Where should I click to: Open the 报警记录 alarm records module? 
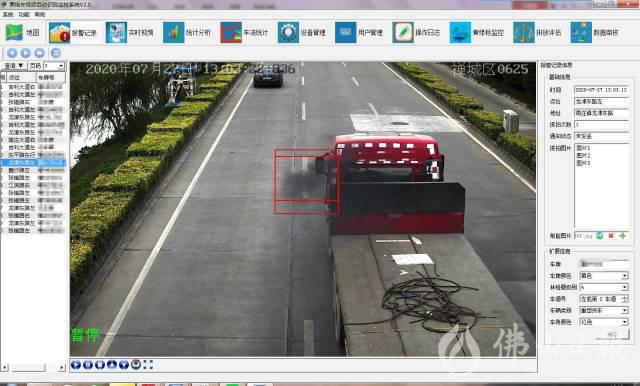pyautogui.click(x=73, y=33)
